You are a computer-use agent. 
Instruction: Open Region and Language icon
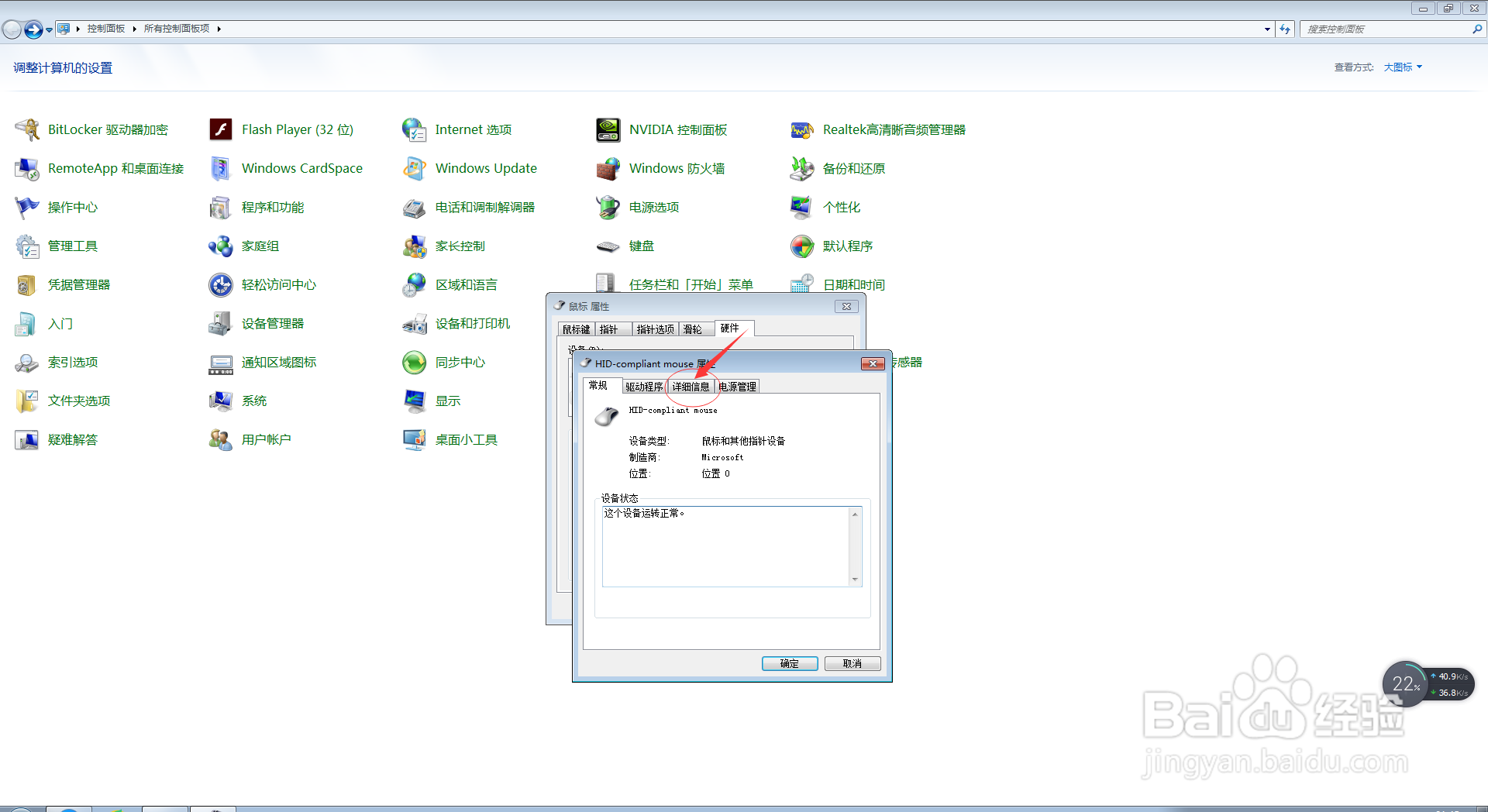415,284
